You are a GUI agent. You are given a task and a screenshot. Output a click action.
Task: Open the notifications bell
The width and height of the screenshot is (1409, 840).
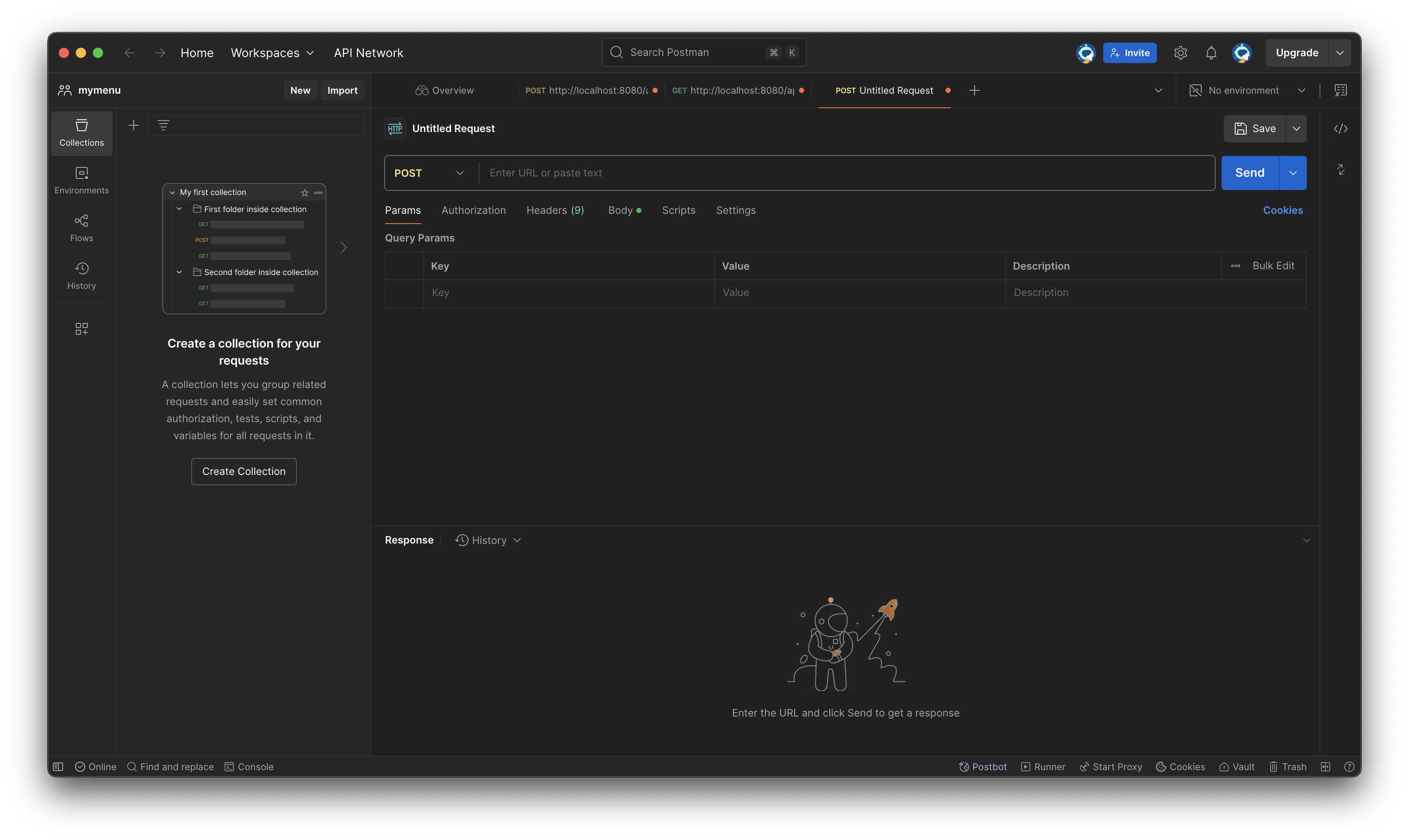pos(1211,53)
